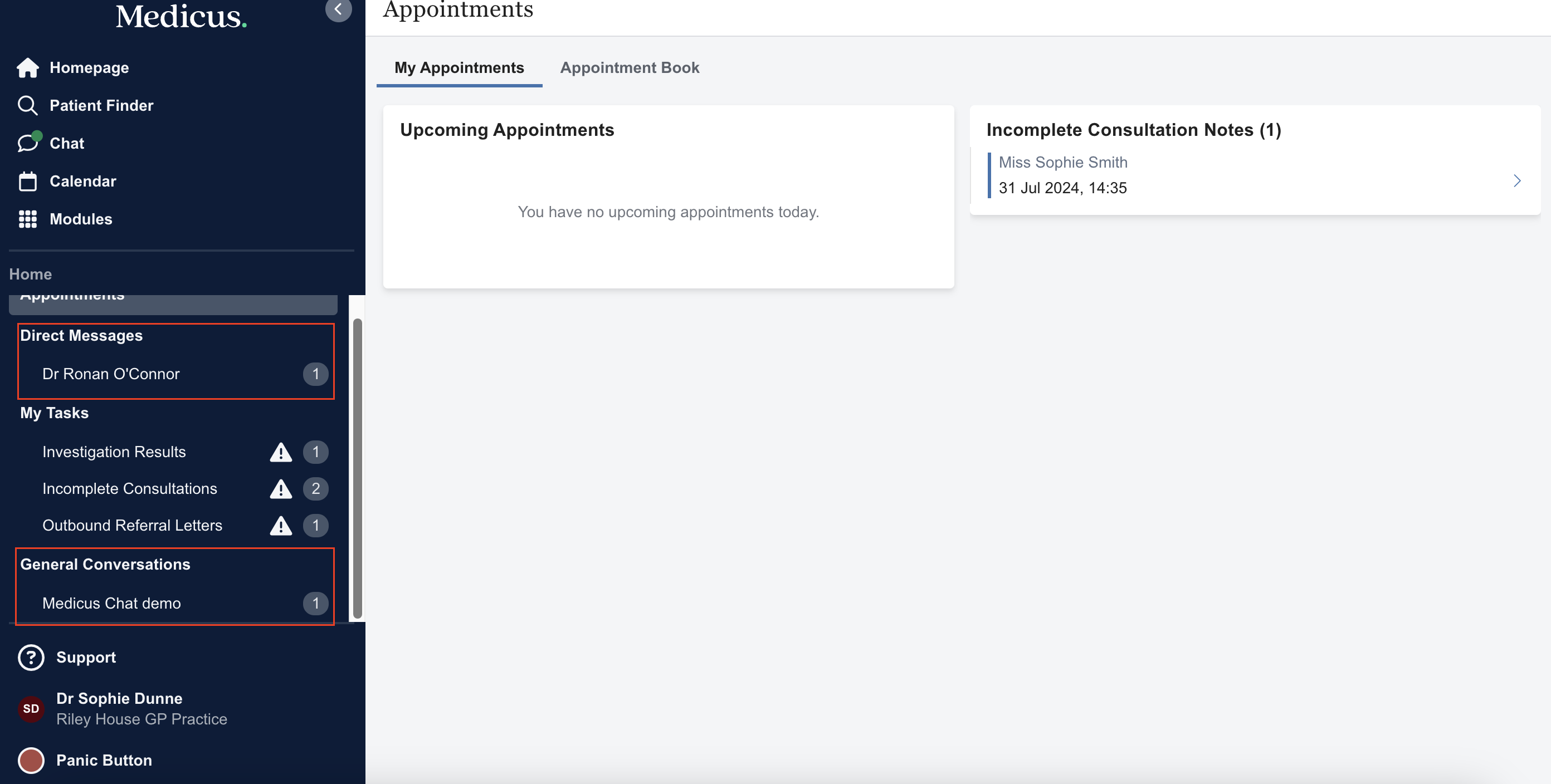Collapse the sidebar with arrow button

pyautogui.click(x=338, y=9)
